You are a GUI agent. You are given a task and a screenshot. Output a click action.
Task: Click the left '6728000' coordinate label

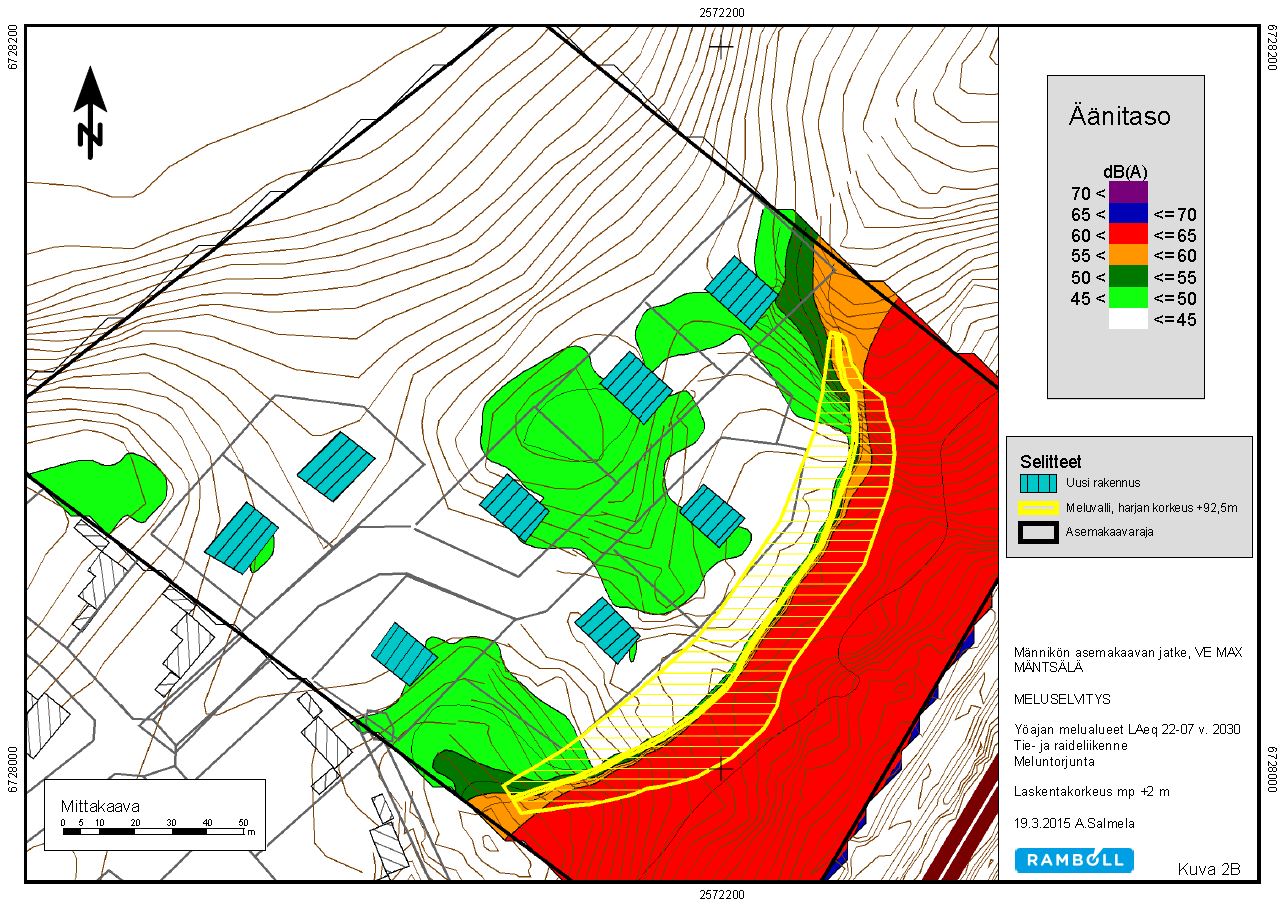tap(12, 769)
